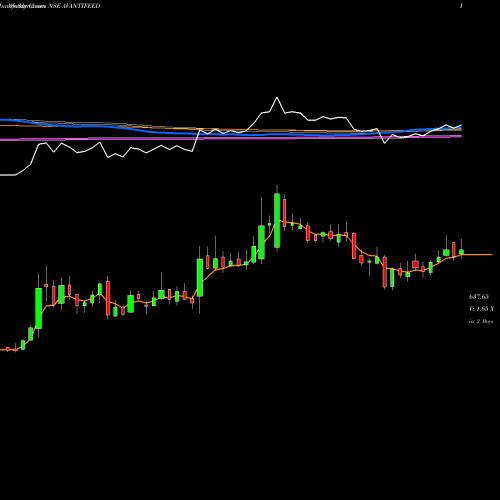
Task: Select the 687.65 price label
Action: point(479,296)
